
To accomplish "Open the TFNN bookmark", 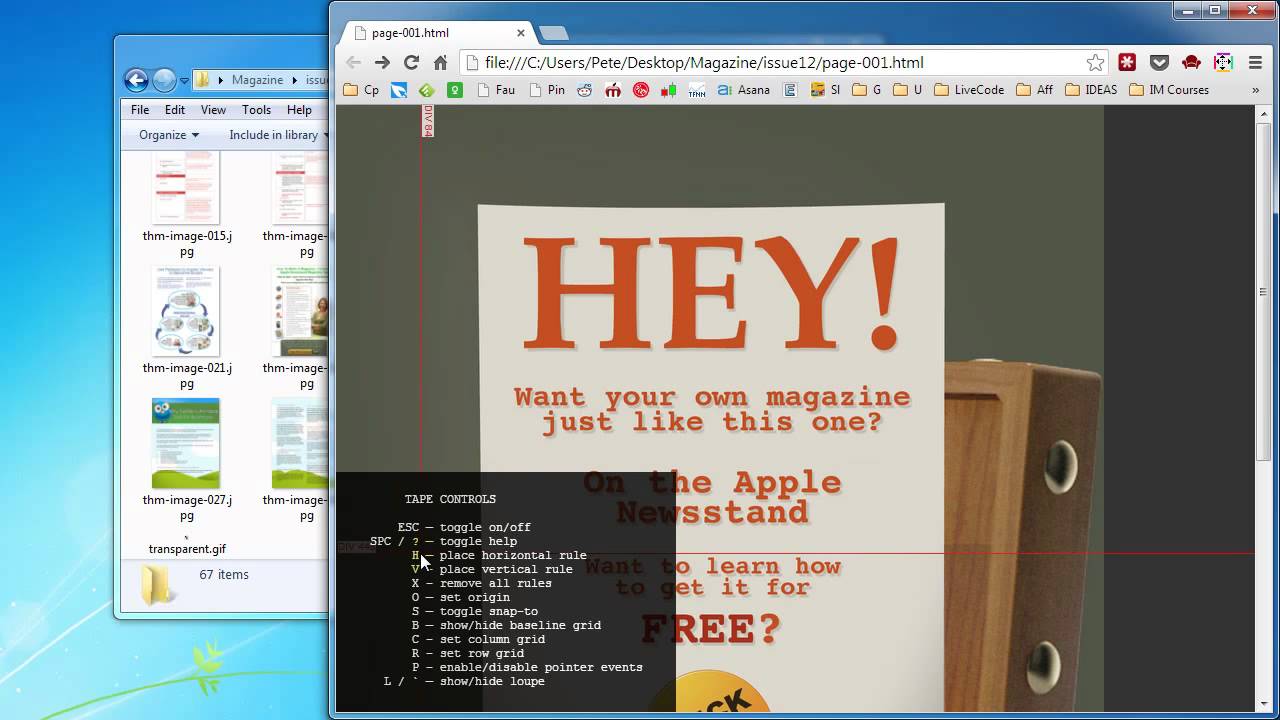I will click(x=697, y=90).
